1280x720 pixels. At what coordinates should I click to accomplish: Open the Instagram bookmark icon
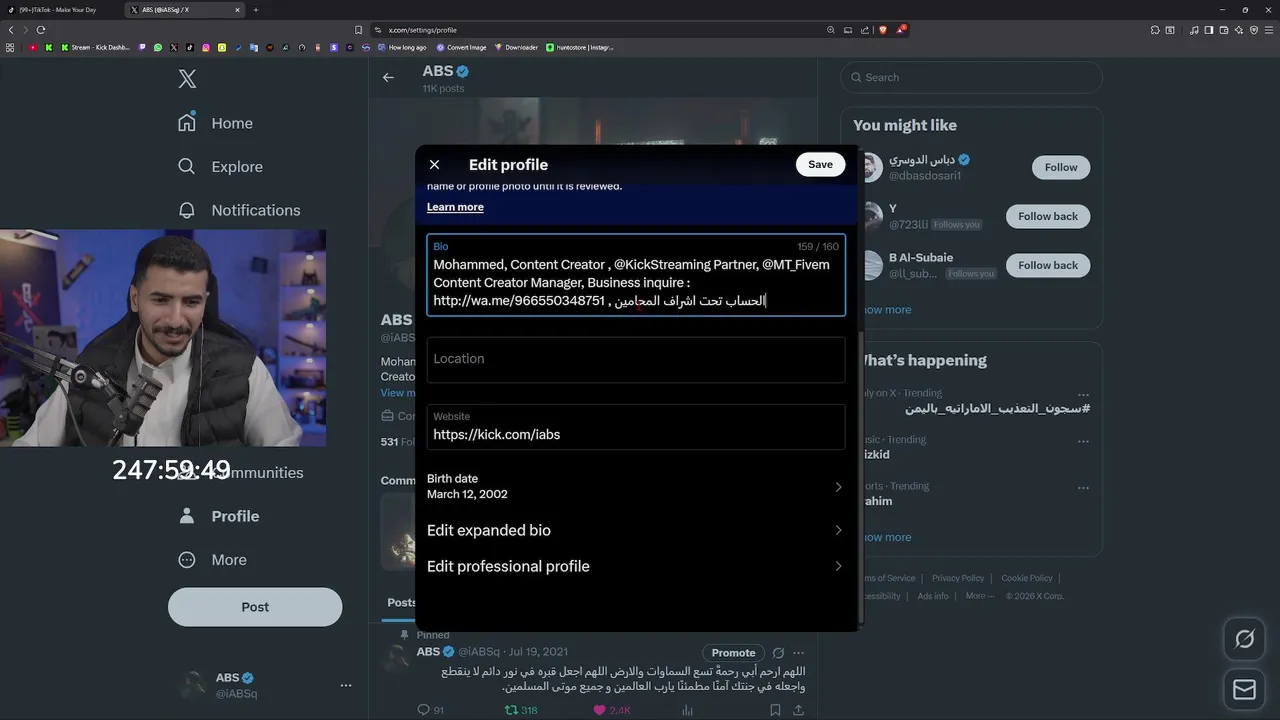(206, 47)
